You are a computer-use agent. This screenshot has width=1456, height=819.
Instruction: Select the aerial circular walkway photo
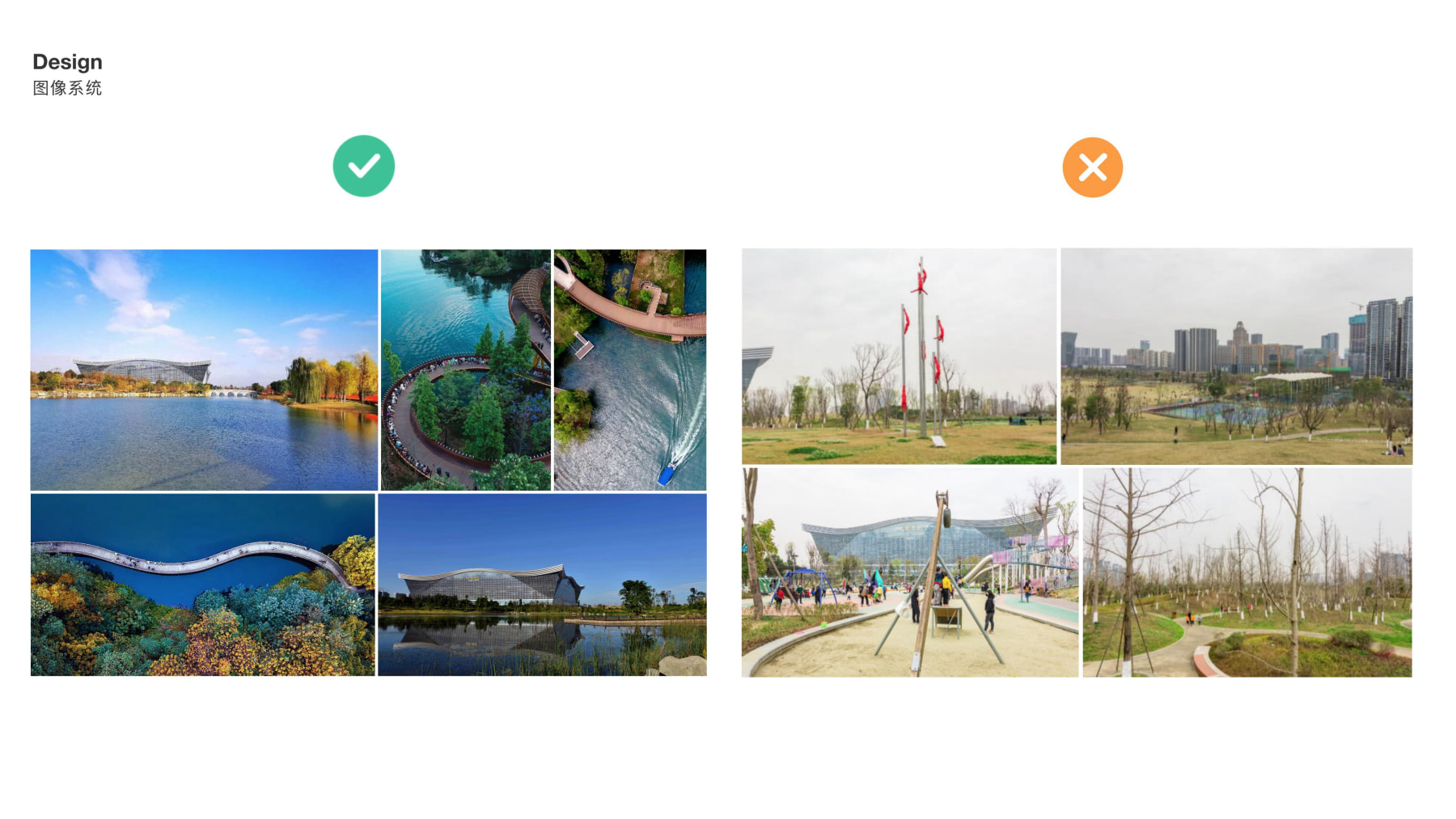click(466, 369)
